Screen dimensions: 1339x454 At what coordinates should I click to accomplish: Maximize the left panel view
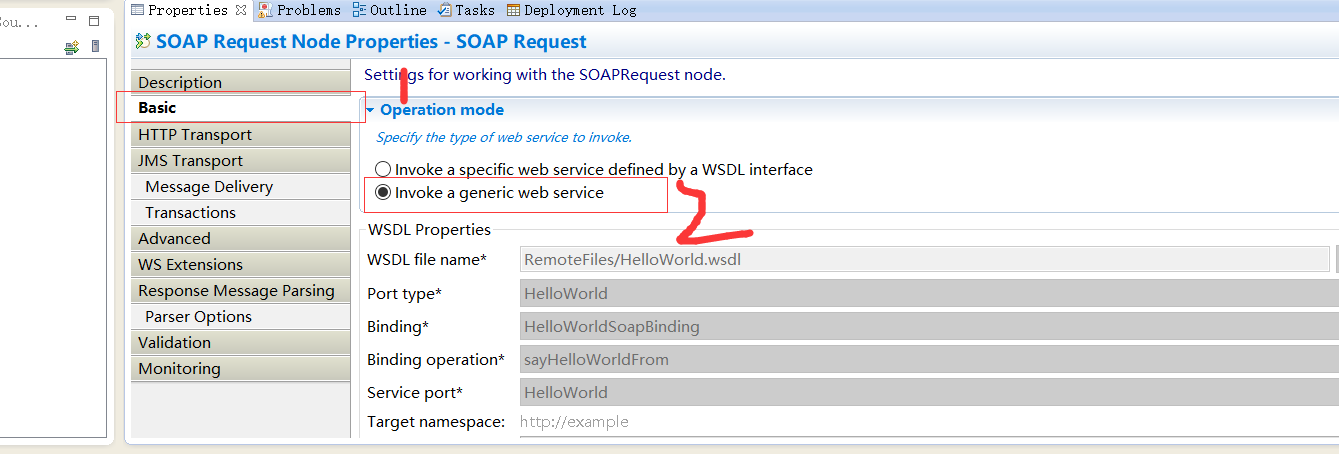93,20
